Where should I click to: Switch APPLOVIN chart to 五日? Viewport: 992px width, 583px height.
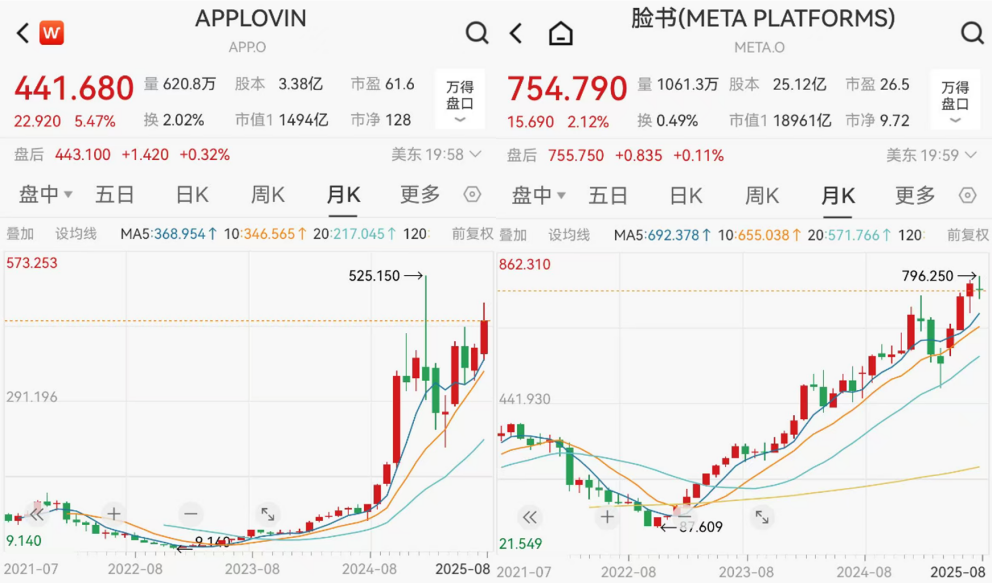(x=115, y=195)
